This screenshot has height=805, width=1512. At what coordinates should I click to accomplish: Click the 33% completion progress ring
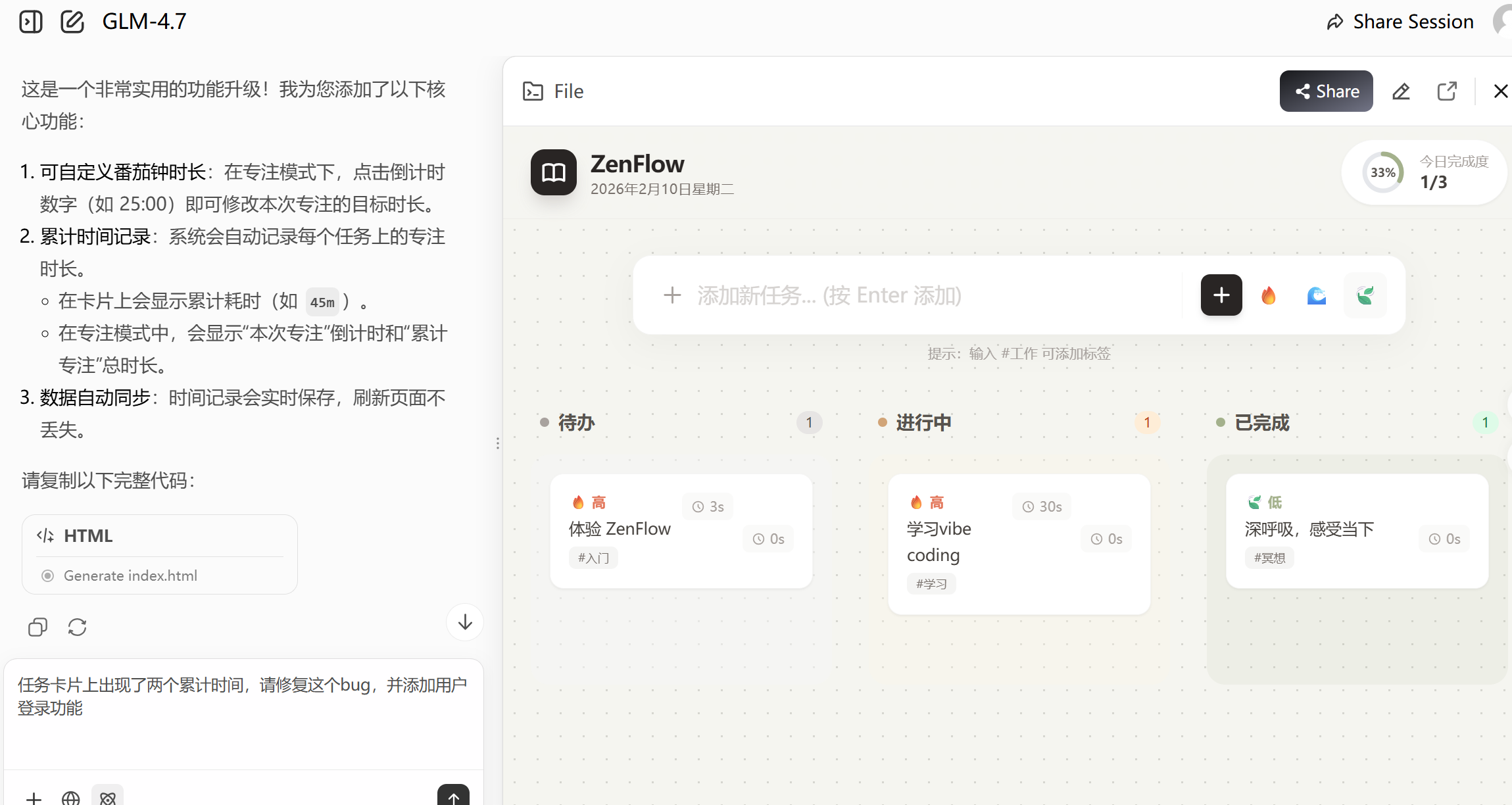coord(1384,172)
